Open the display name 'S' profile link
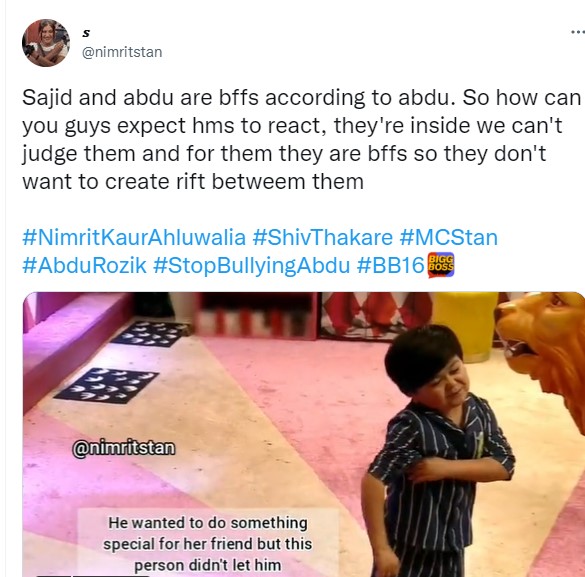This screenshot has height=577, width=585. pos(86,34)
